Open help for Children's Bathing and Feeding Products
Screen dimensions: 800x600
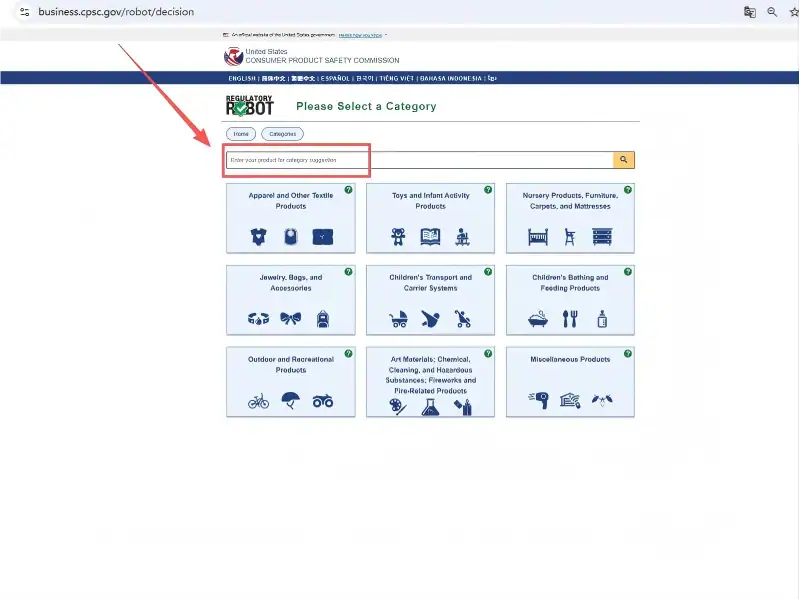[628, 272]
